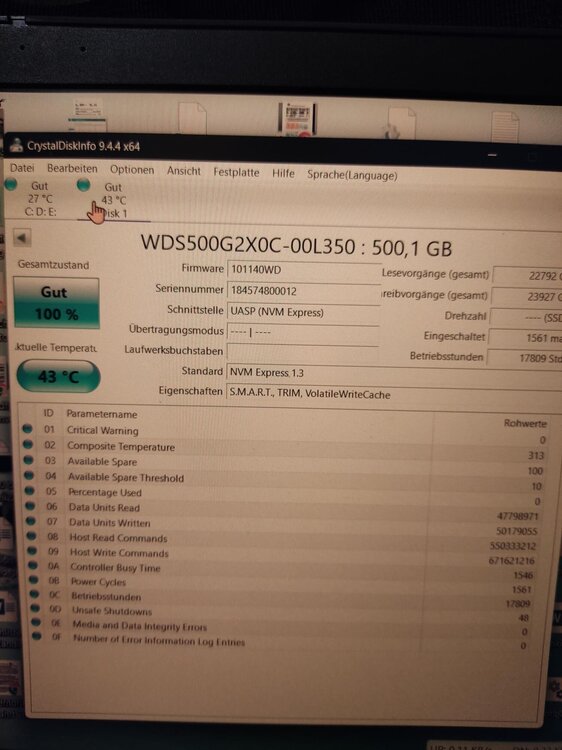The height and width of the screenshot is (750, 562).
Task: Open the Ansicht menu
Action: coord(184,171)
